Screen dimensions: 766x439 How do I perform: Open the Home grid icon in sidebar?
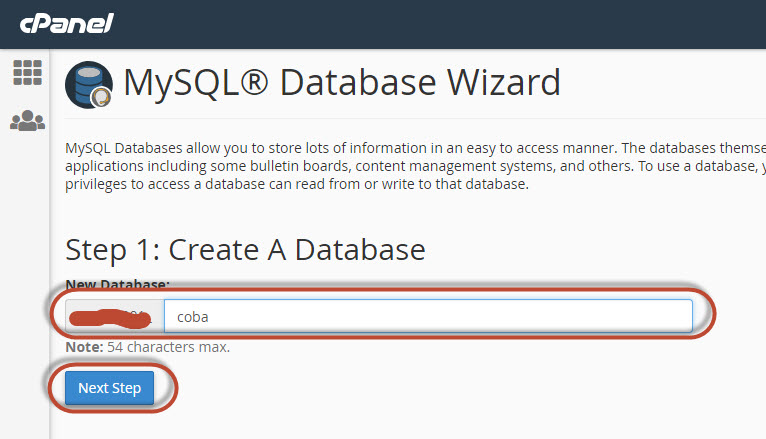[x=27, y=72]
